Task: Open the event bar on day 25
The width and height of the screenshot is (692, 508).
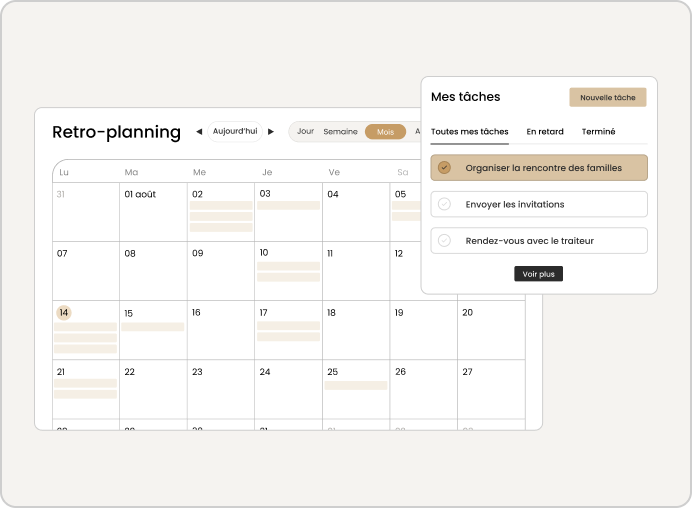Action: pos(356,385)
